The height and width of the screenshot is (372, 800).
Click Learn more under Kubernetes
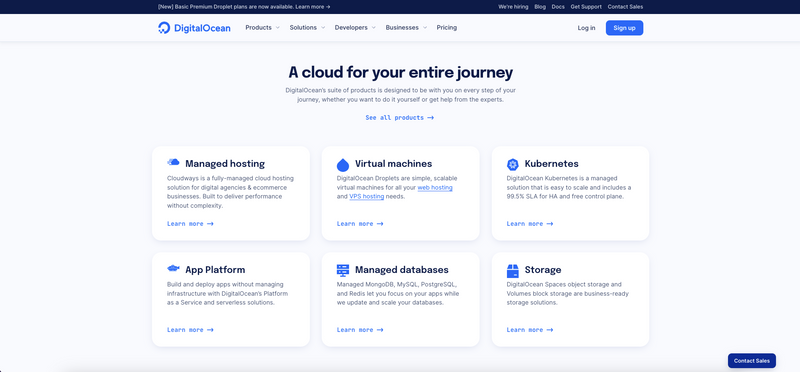tap(530, 224)
